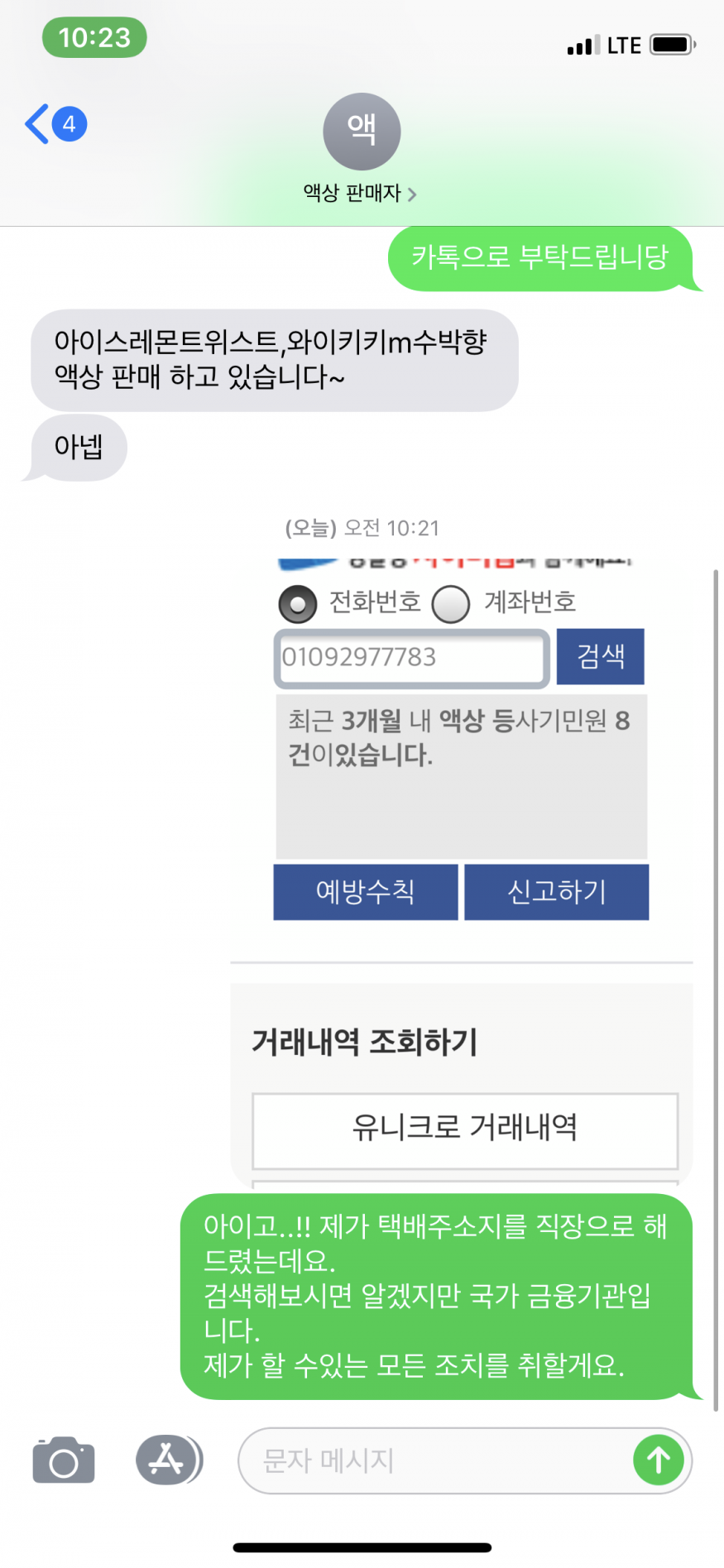
Task: Tap the green 10:23 time pill
Action: point(94,38)
